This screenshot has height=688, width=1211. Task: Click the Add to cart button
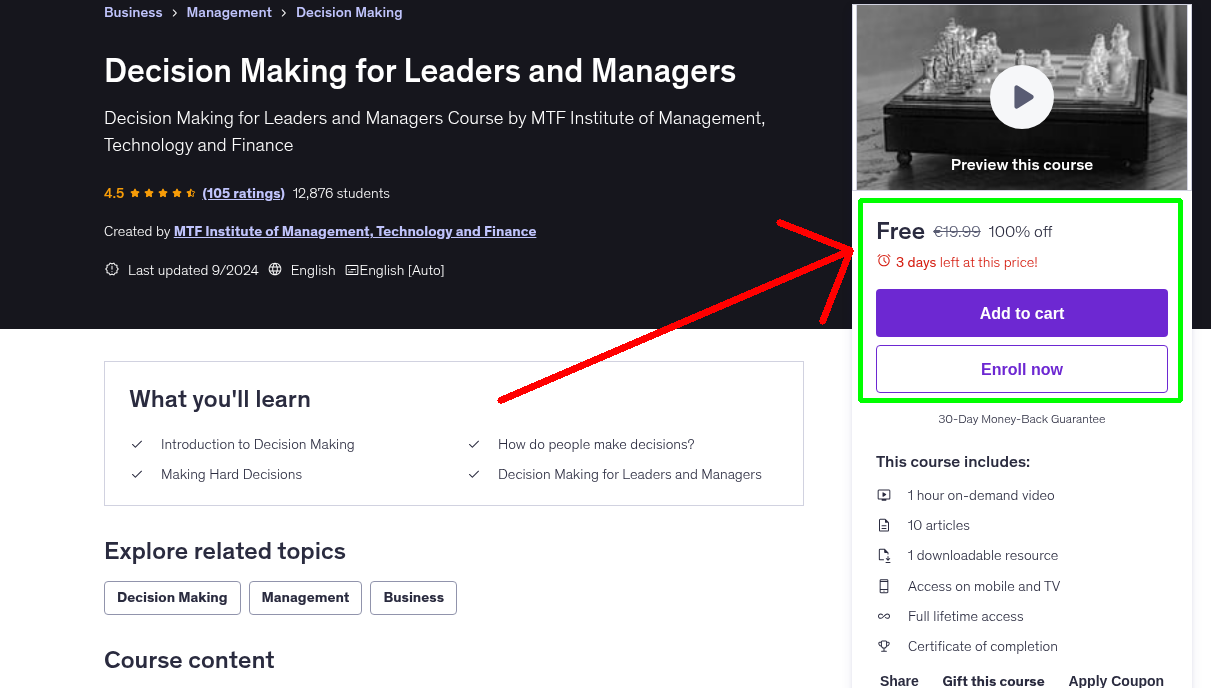click(x=1022, y=313)
